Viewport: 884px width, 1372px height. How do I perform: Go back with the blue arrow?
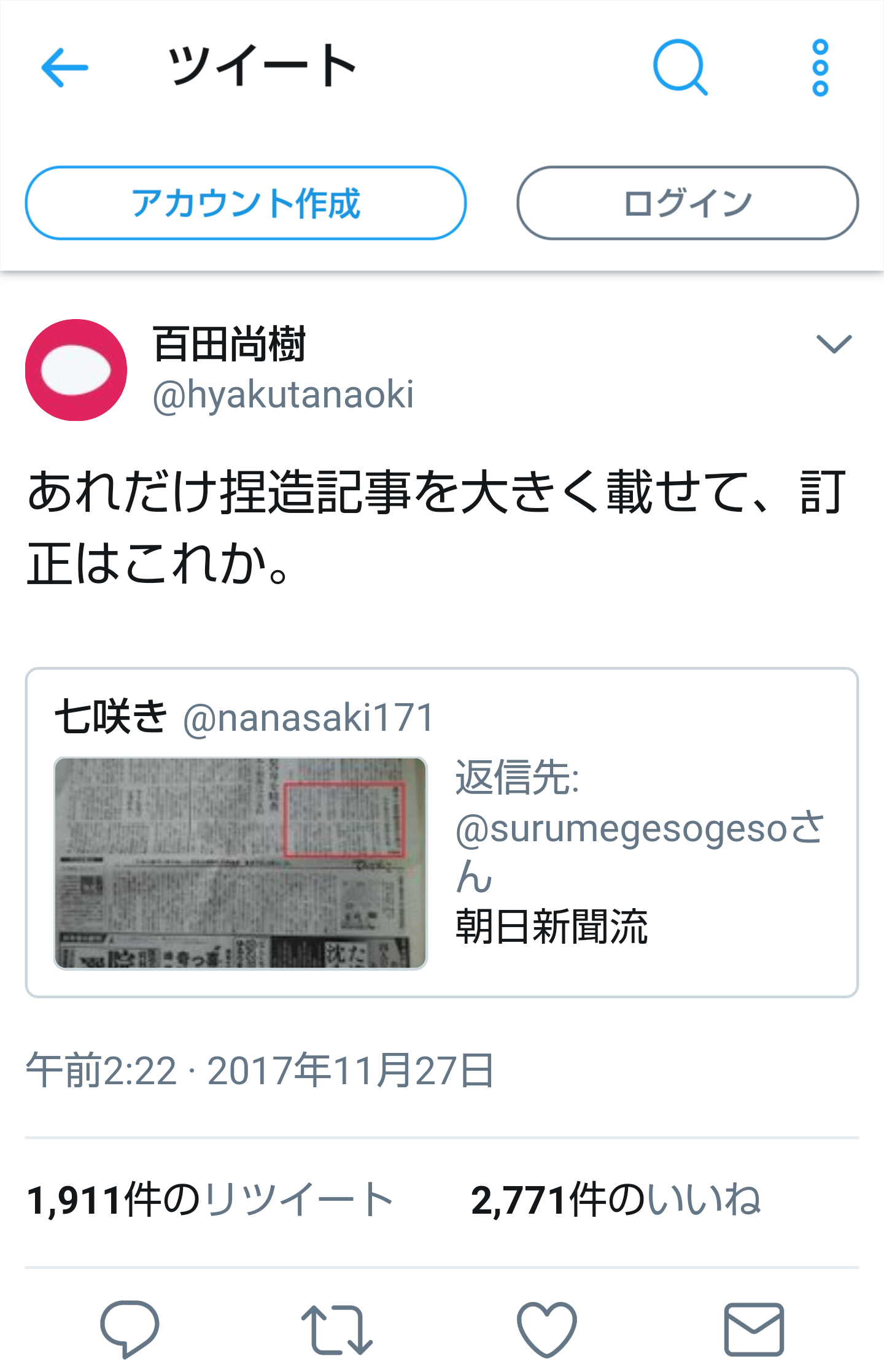pyautogui.click(x=64, y=67)
